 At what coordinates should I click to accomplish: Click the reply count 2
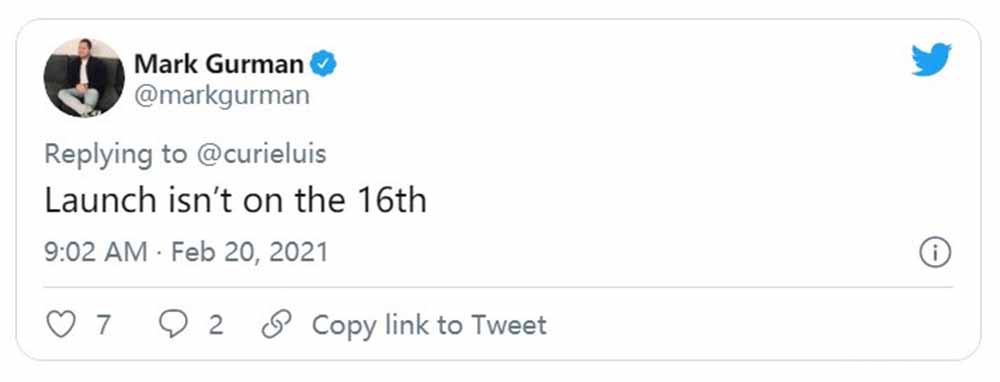[x=216, y=326]
